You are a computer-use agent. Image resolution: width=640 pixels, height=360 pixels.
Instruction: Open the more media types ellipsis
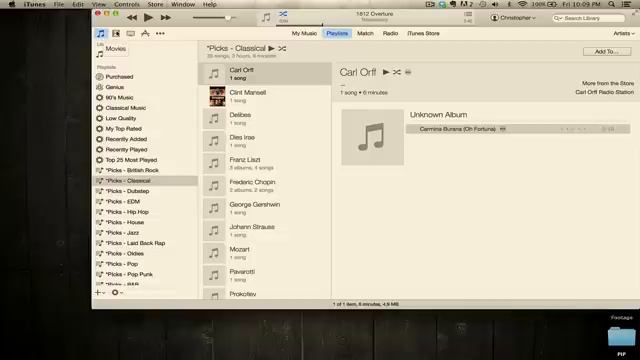(160, 33)
